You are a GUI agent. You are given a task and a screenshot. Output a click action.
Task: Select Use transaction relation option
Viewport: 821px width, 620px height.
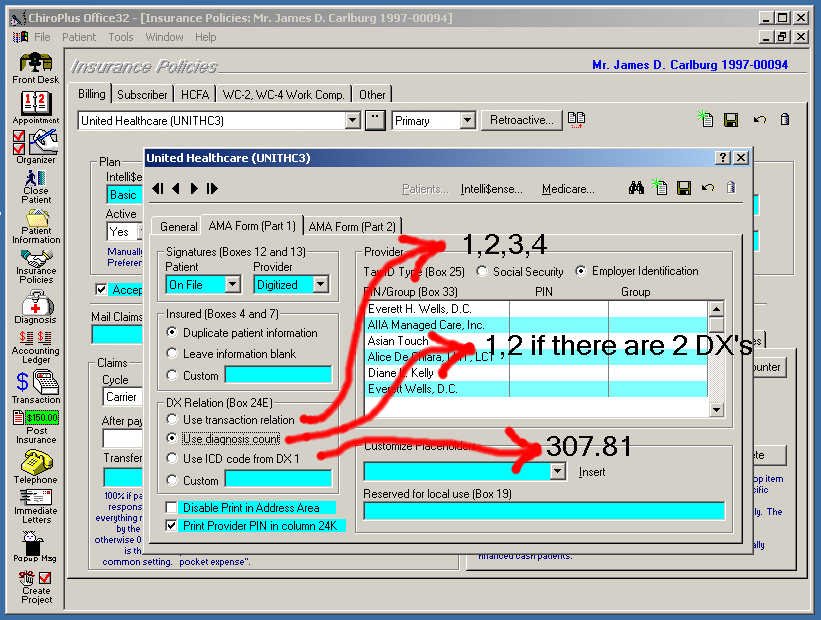click(172, 419)
